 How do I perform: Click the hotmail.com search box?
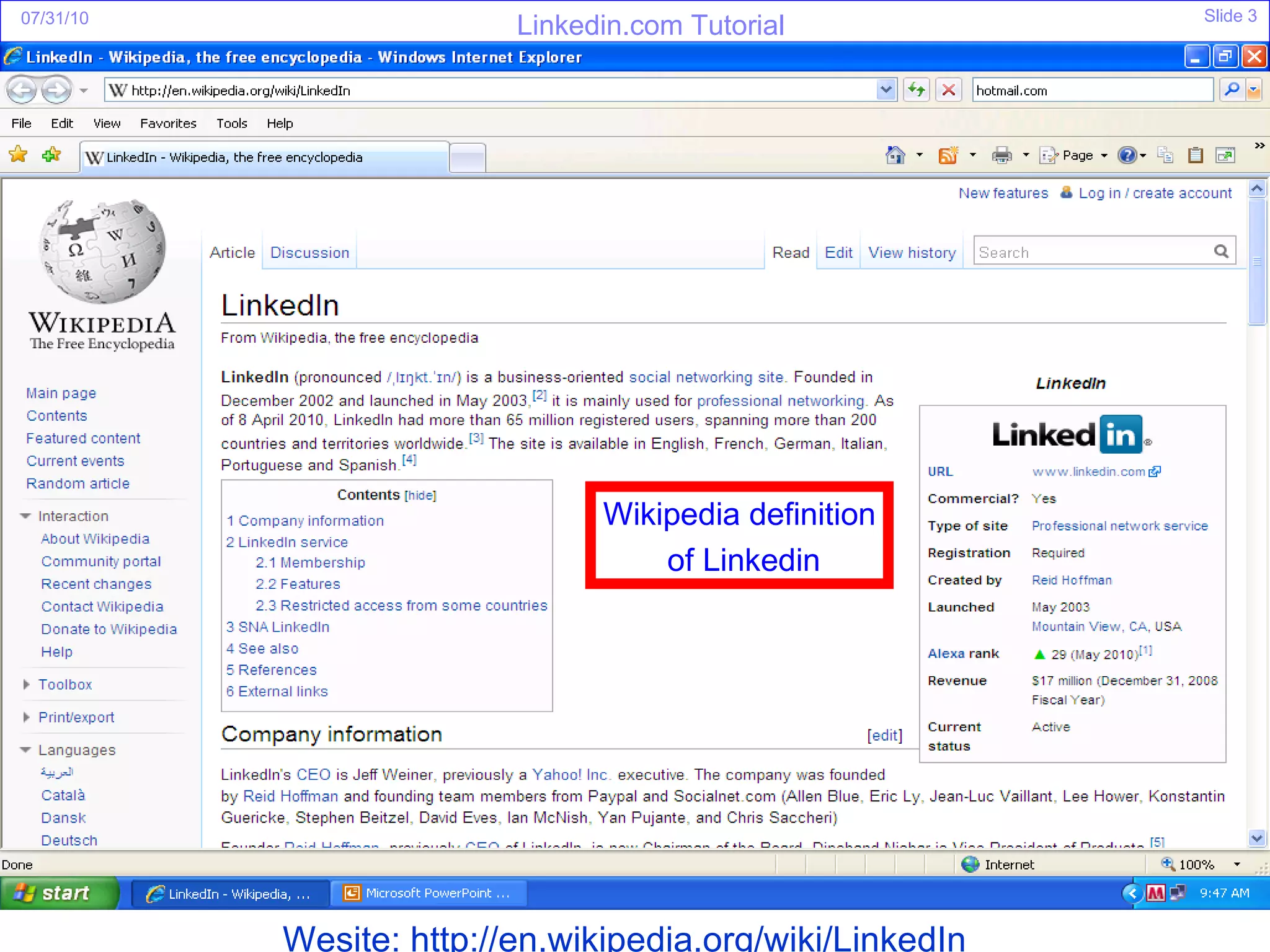click(x=1091, y=90)
